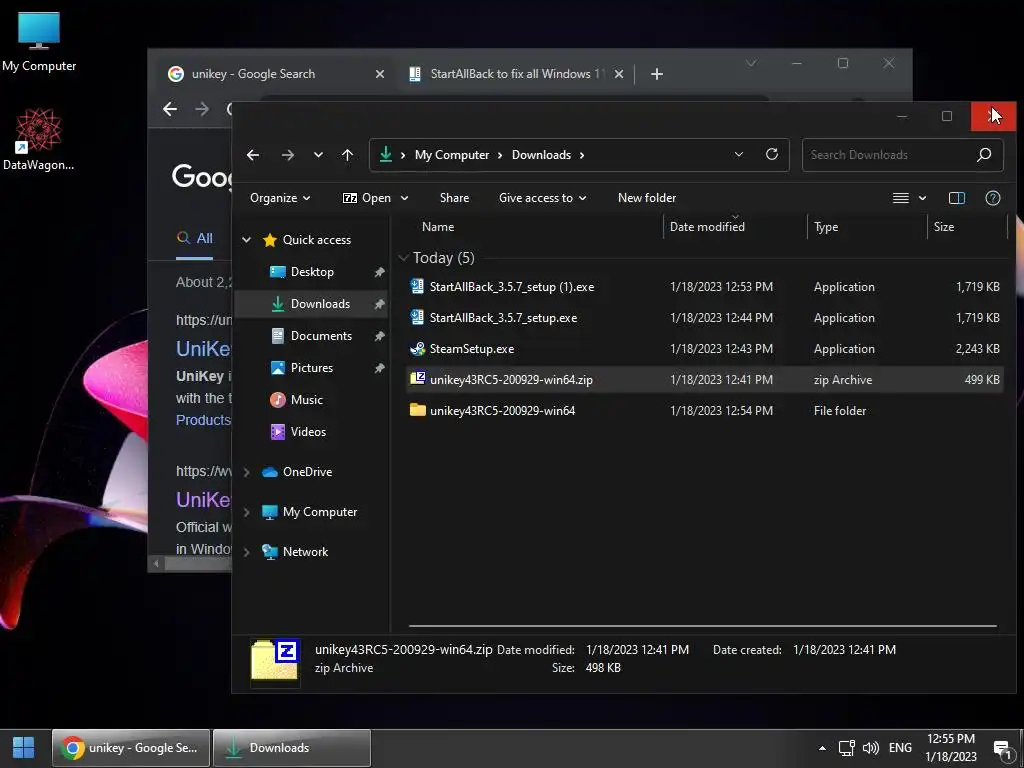Open the volume control in tray
Image resolution: width=1024 pixels, height=768 pixels.
point(871,748)
